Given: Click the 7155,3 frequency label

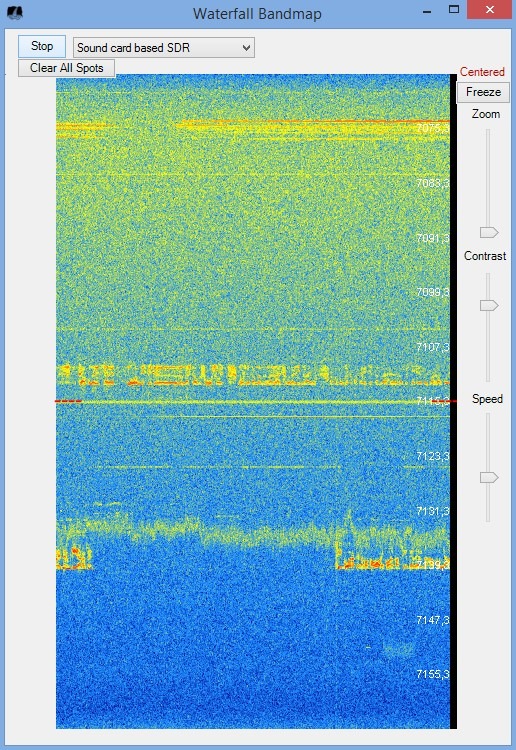Looking at the screenshot, I should pos(432,674).
